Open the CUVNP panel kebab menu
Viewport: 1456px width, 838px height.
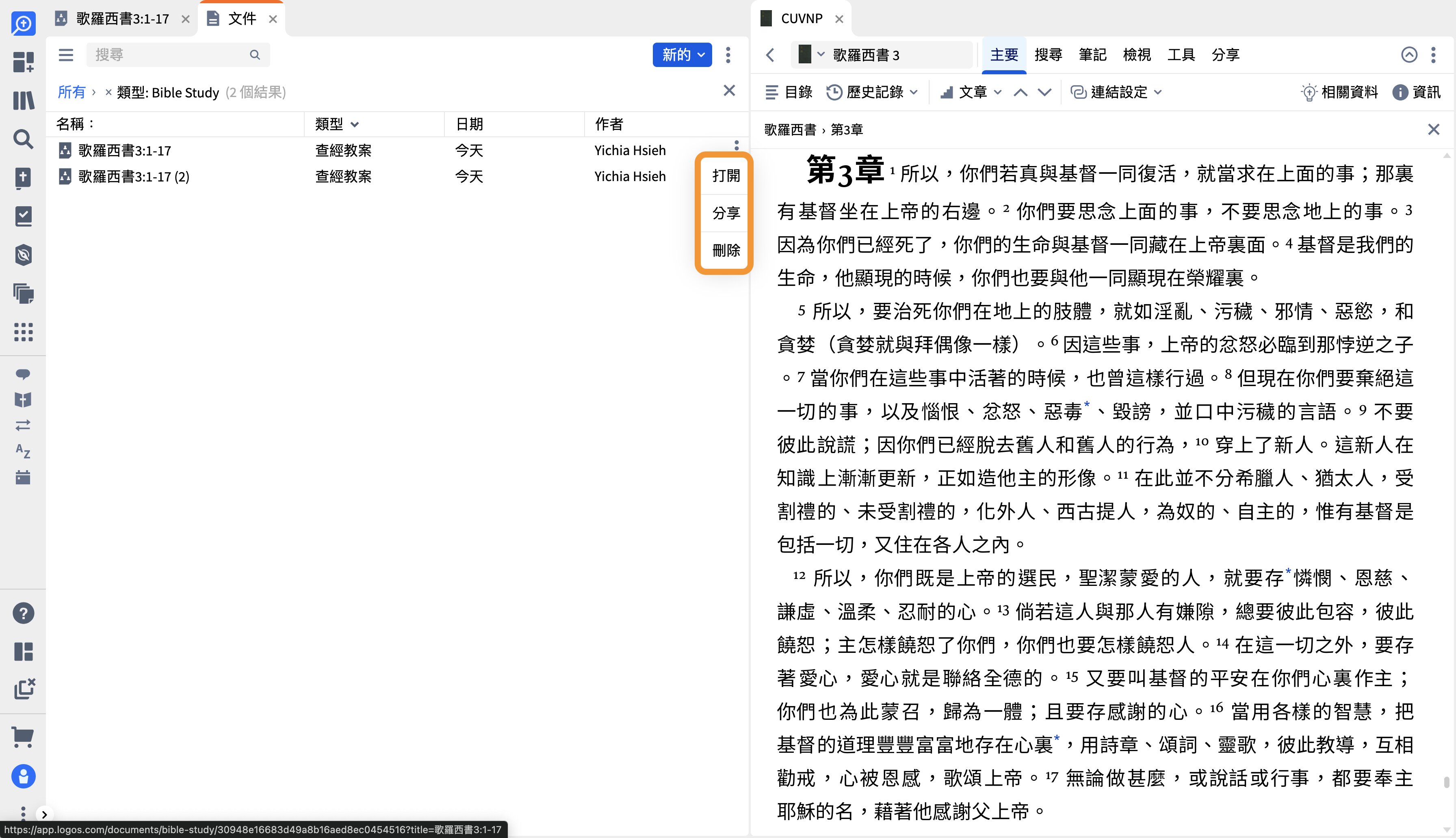click(x=1434, y=55)
